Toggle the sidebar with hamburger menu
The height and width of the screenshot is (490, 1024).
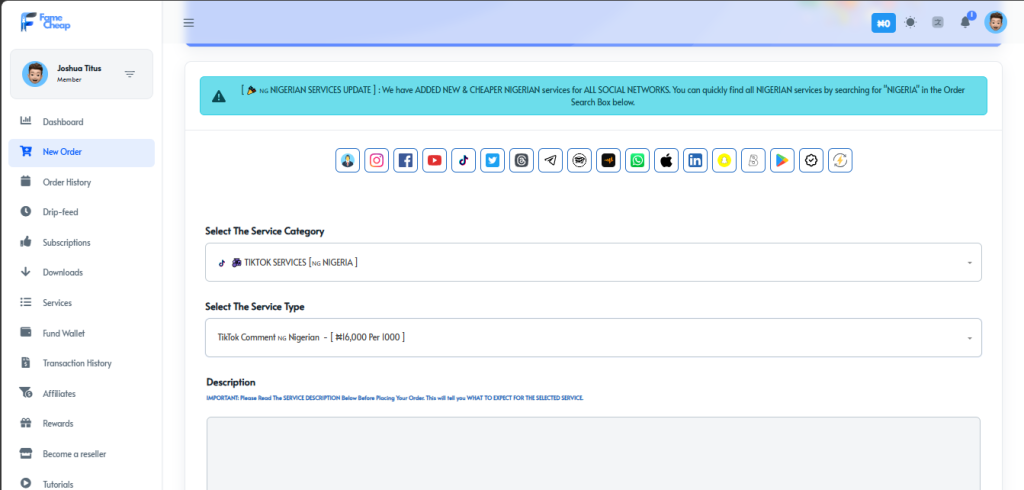[189, 23]
